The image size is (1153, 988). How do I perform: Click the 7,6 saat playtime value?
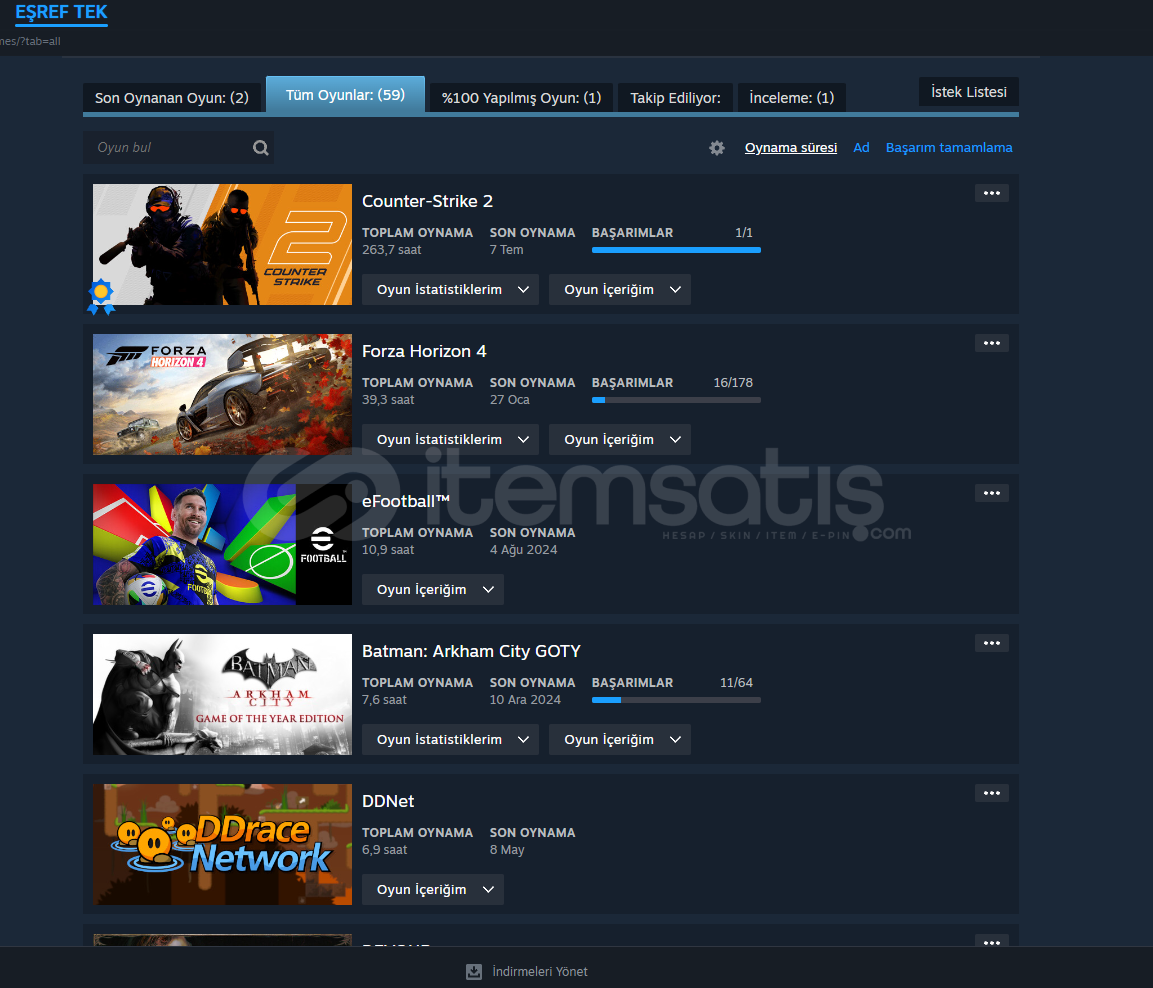384,700
